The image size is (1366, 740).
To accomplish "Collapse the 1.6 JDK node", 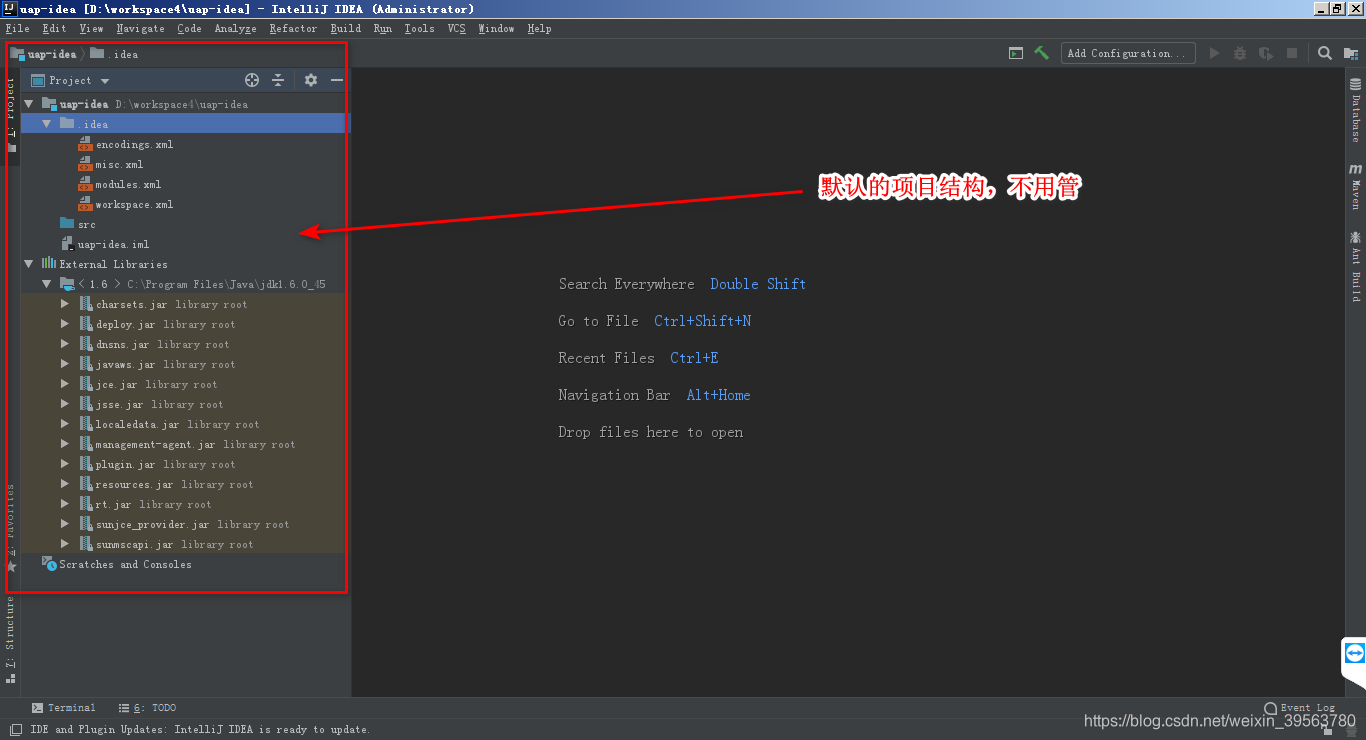I will (x=46, y=284).
